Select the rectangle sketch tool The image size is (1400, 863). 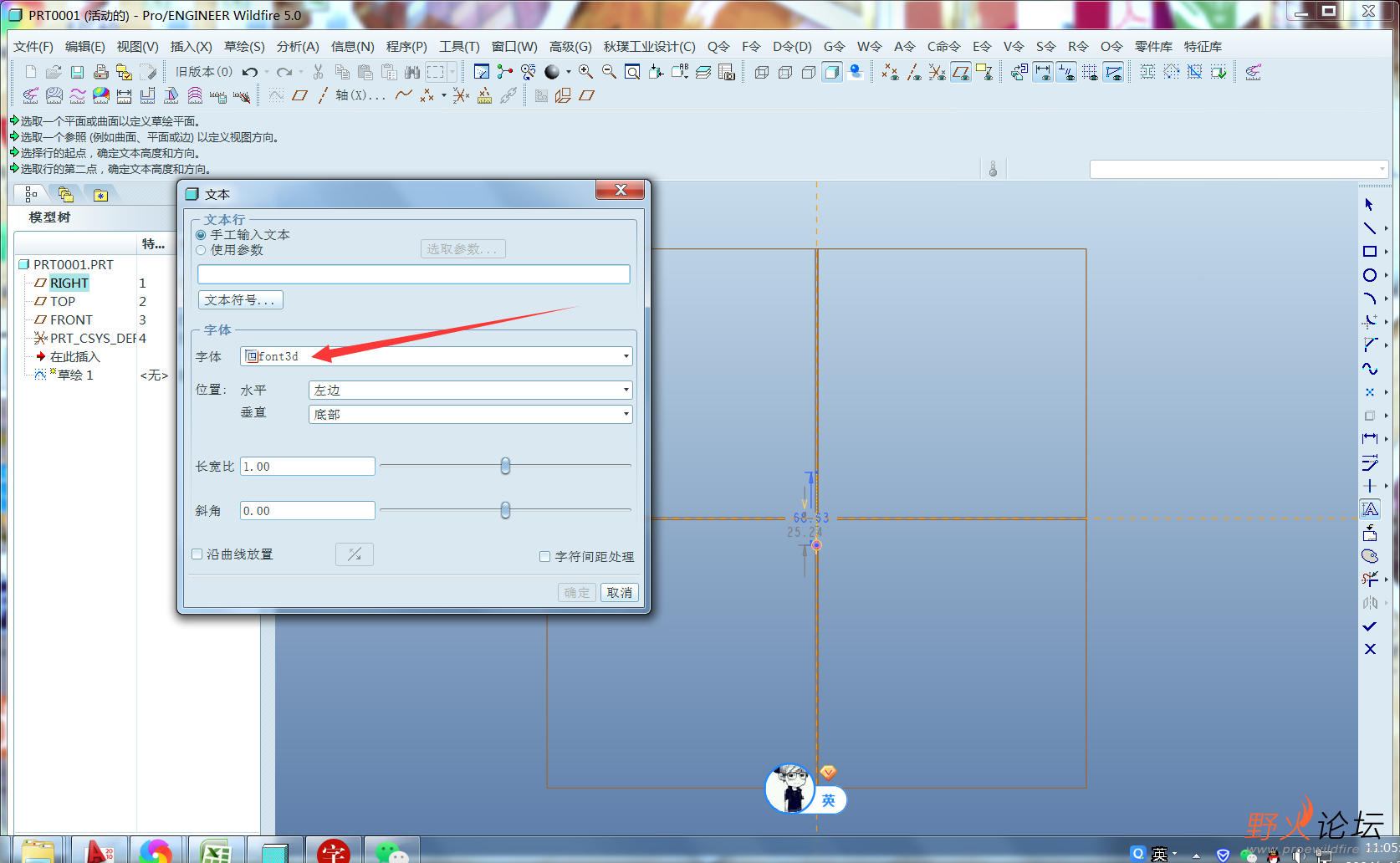coord(1369,251)
